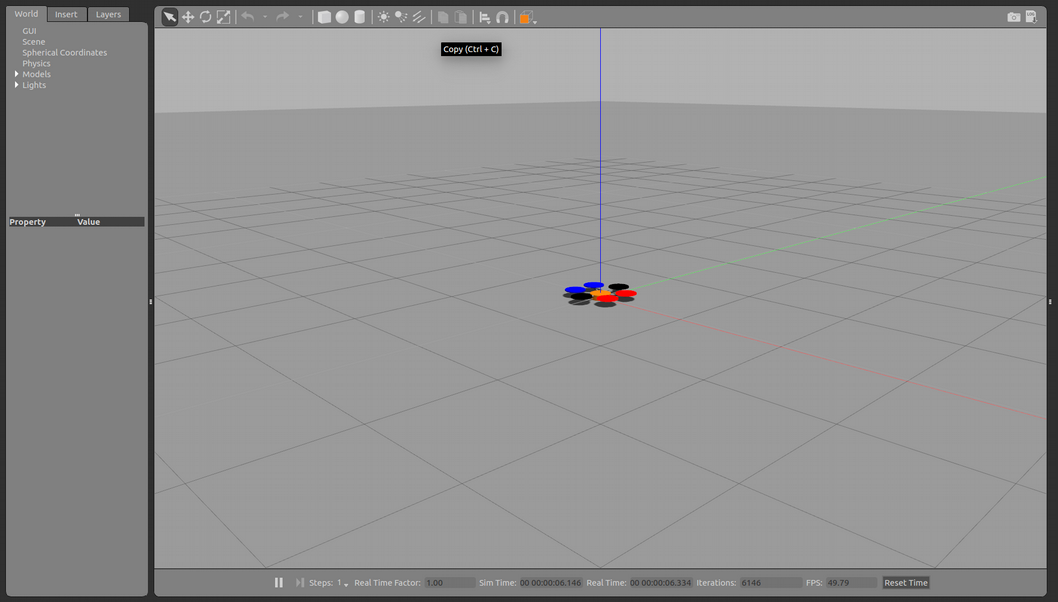Select the Translate mode tool
Viewport: 1058px width, 602px height.
tap(189, 16)
